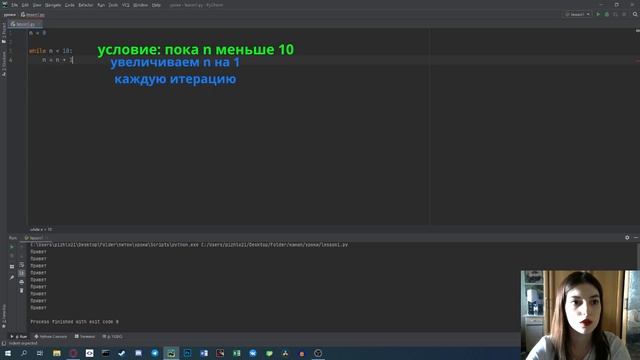This screenshot has height=360, width=640.
Task: Open Telegram from the taskbar
Action: [155, 353]
